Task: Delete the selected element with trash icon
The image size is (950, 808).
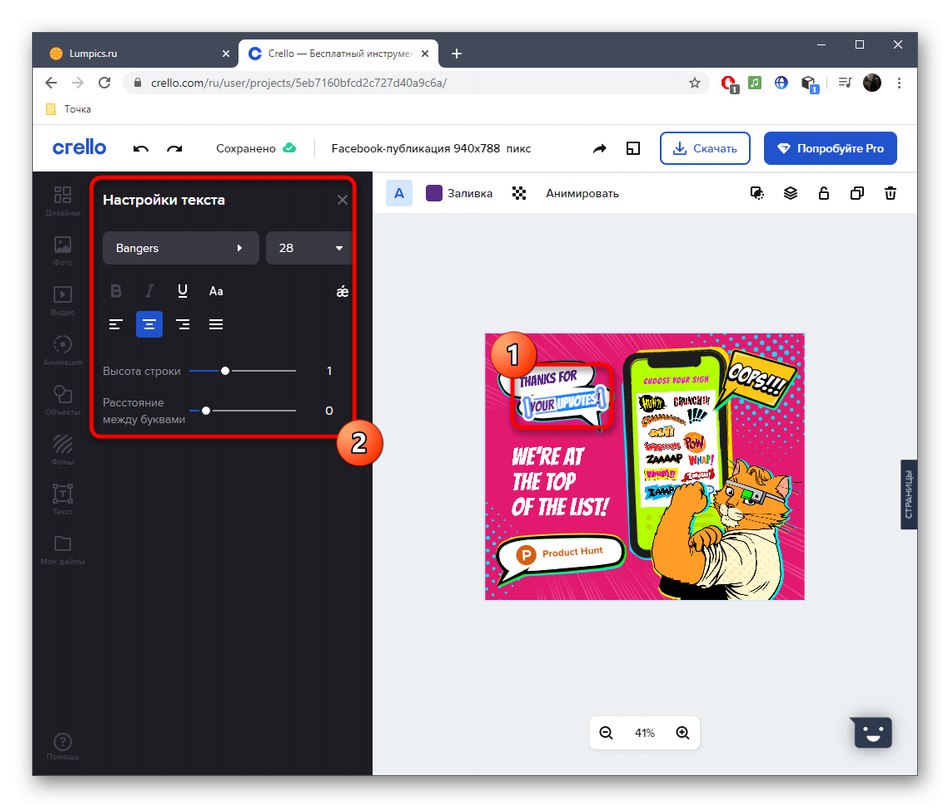Action: coord(890,193)
